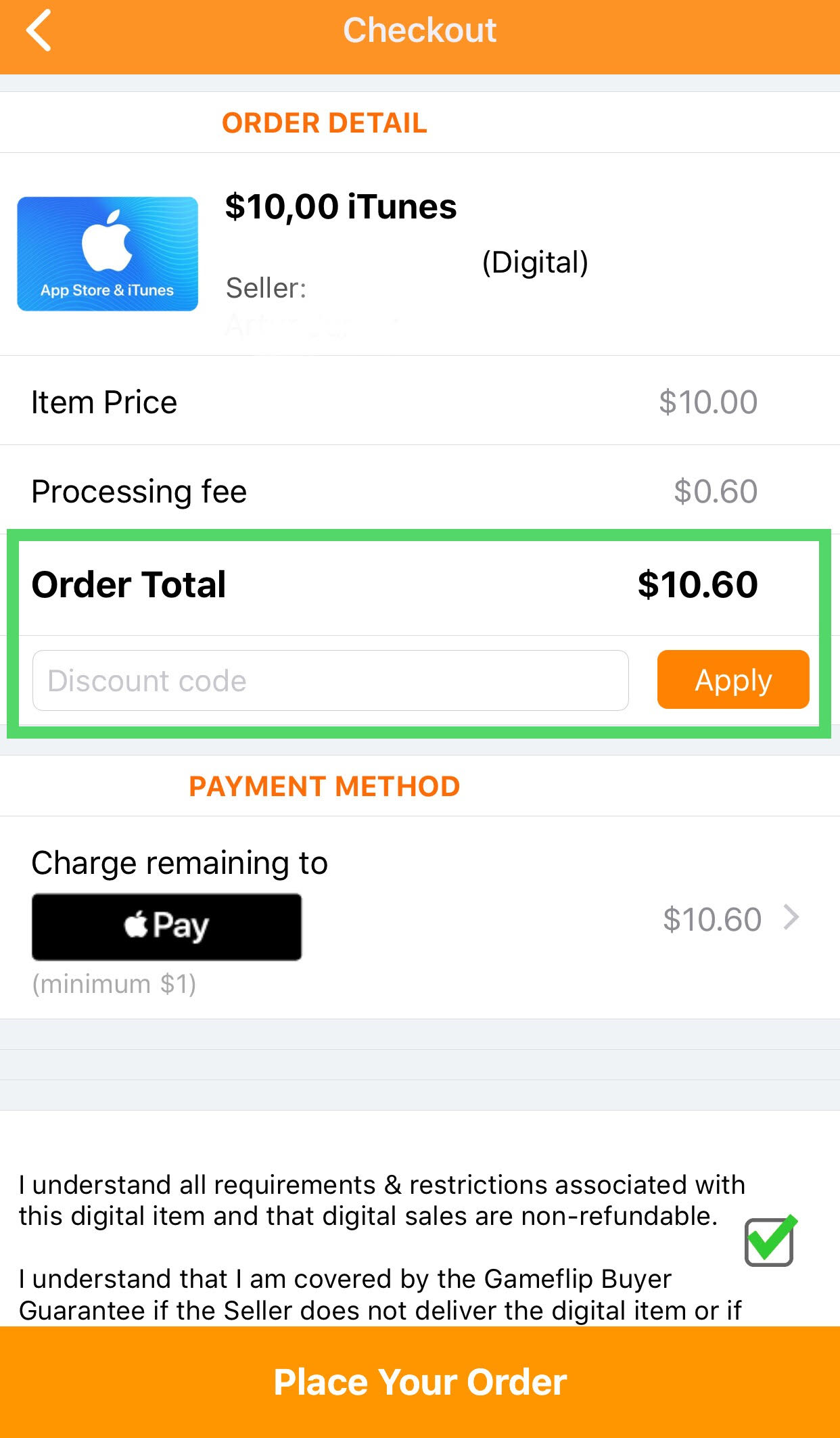Image resolution: width=840 pixels, height=1438 pixels.
Task: Tap the Place Your Order button
Action: (x=420, y=1381)
